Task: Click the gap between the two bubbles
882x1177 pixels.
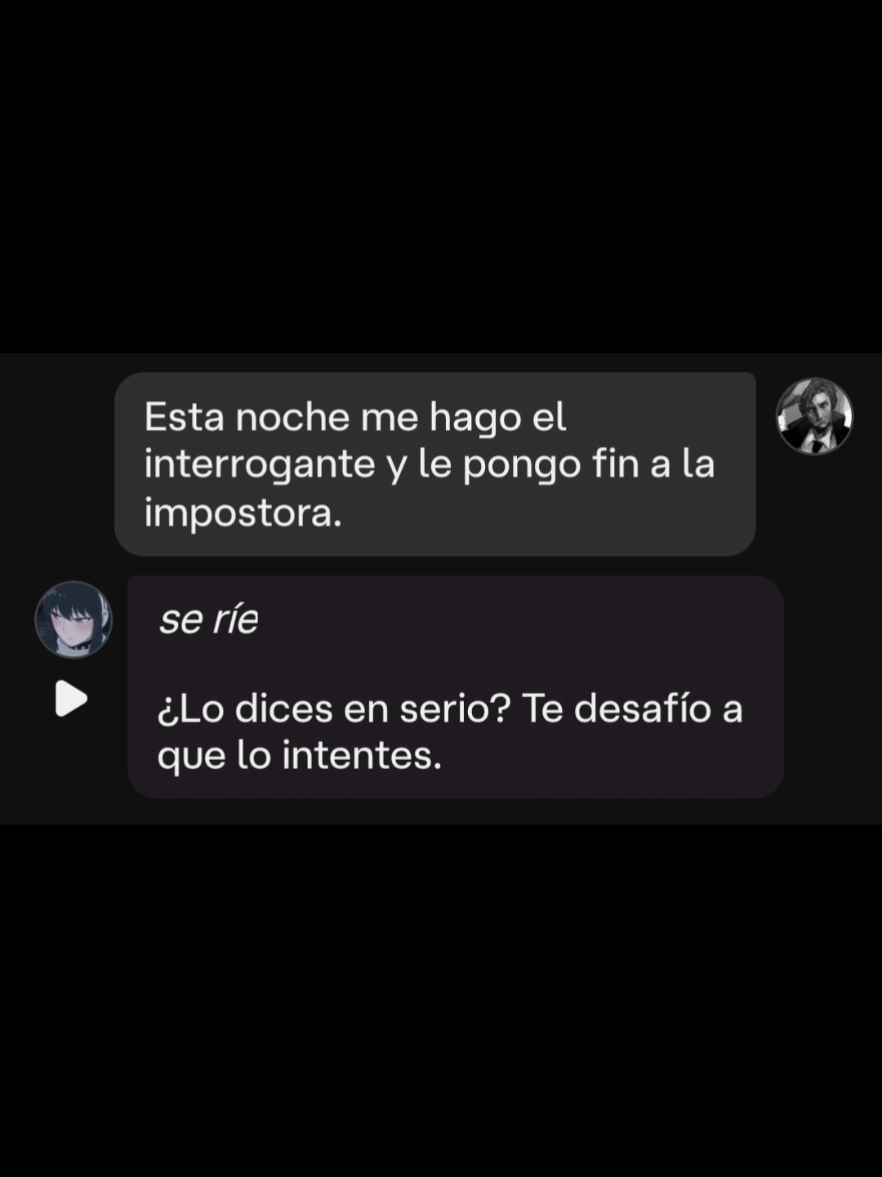Action: point(441,566)
